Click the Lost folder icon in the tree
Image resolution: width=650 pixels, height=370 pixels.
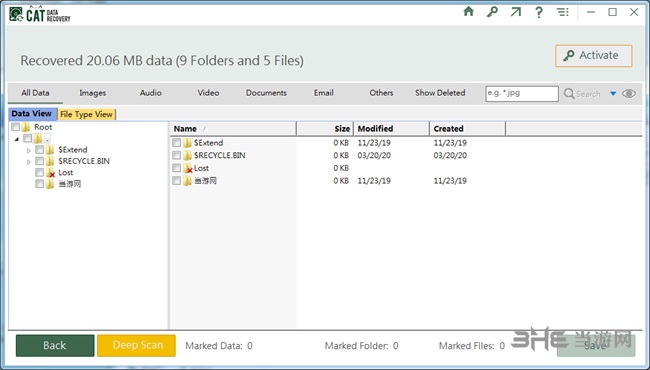(x=50, y=173)
